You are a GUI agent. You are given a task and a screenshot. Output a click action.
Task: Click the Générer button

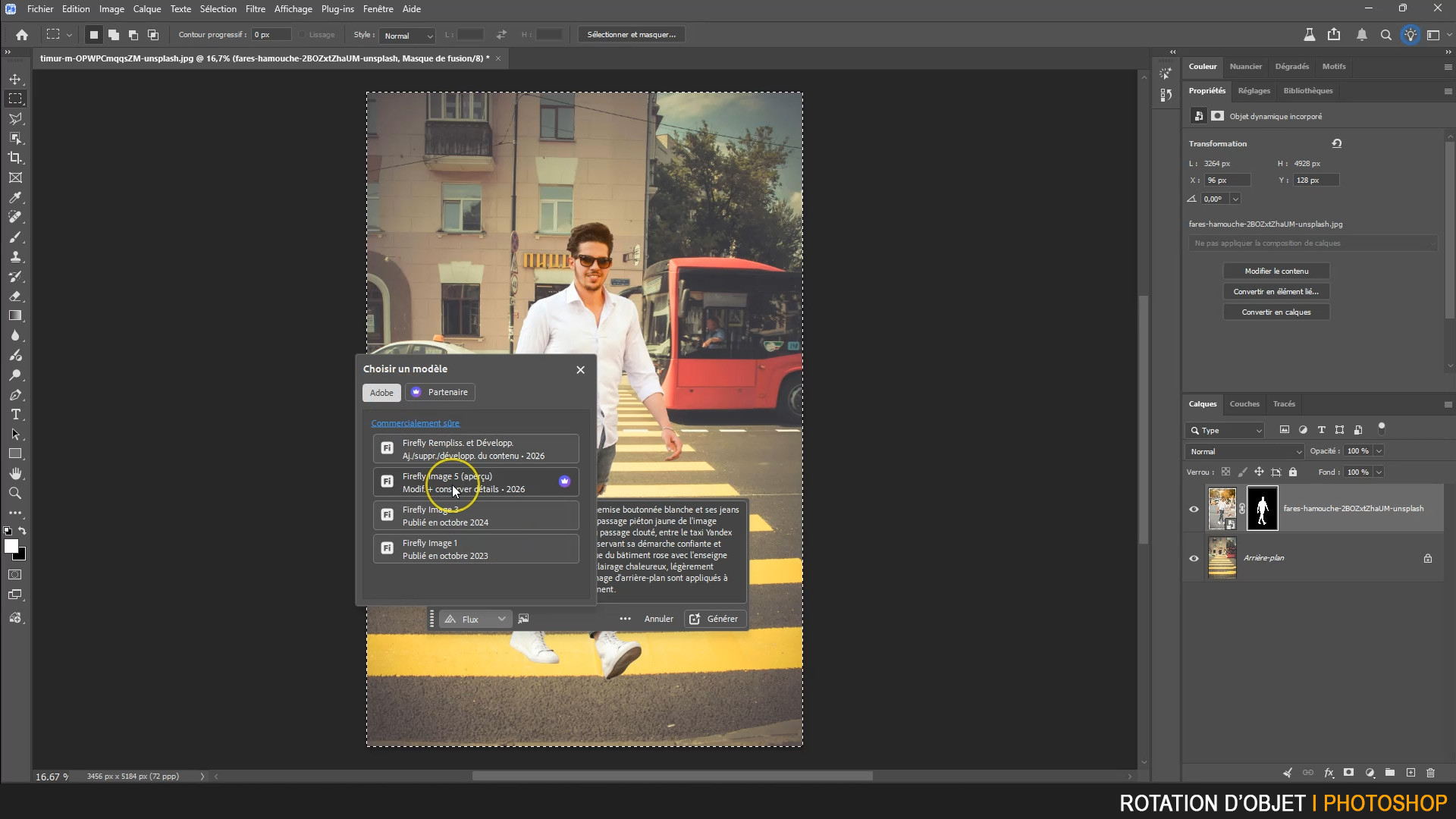(714, 619)
